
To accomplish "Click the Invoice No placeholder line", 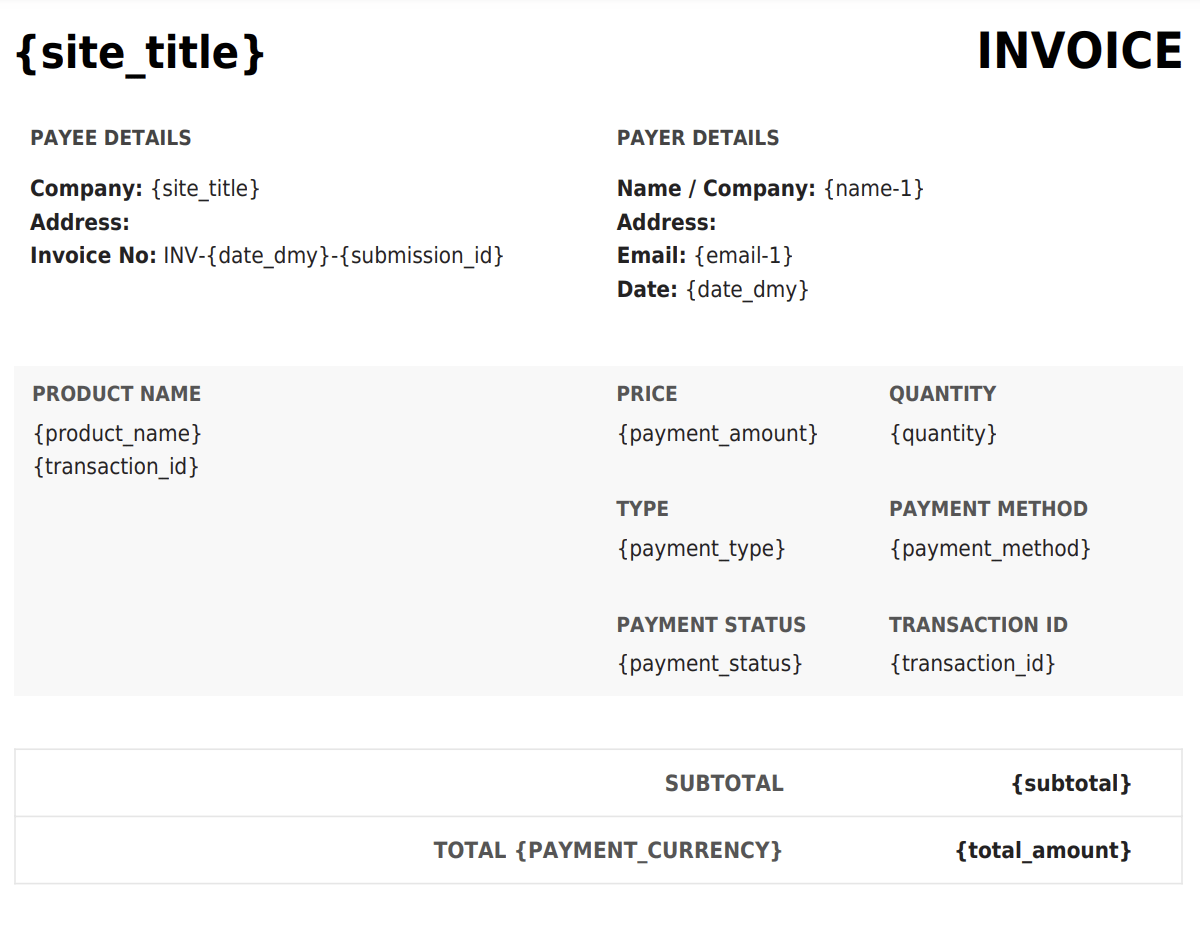I will (267, 255).
